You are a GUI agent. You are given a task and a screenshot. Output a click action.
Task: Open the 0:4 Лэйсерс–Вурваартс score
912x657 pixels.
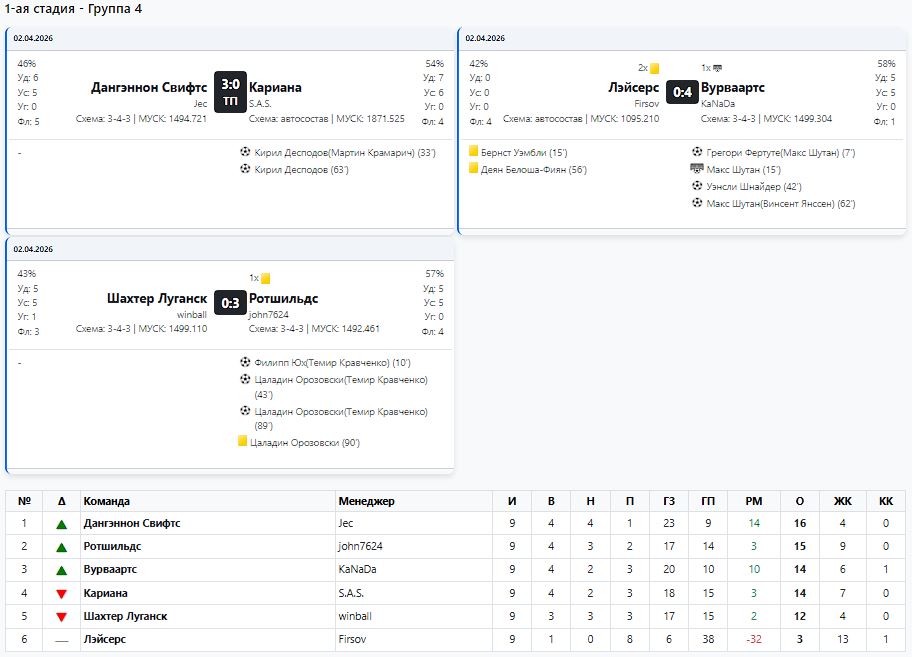click(682, 93)
